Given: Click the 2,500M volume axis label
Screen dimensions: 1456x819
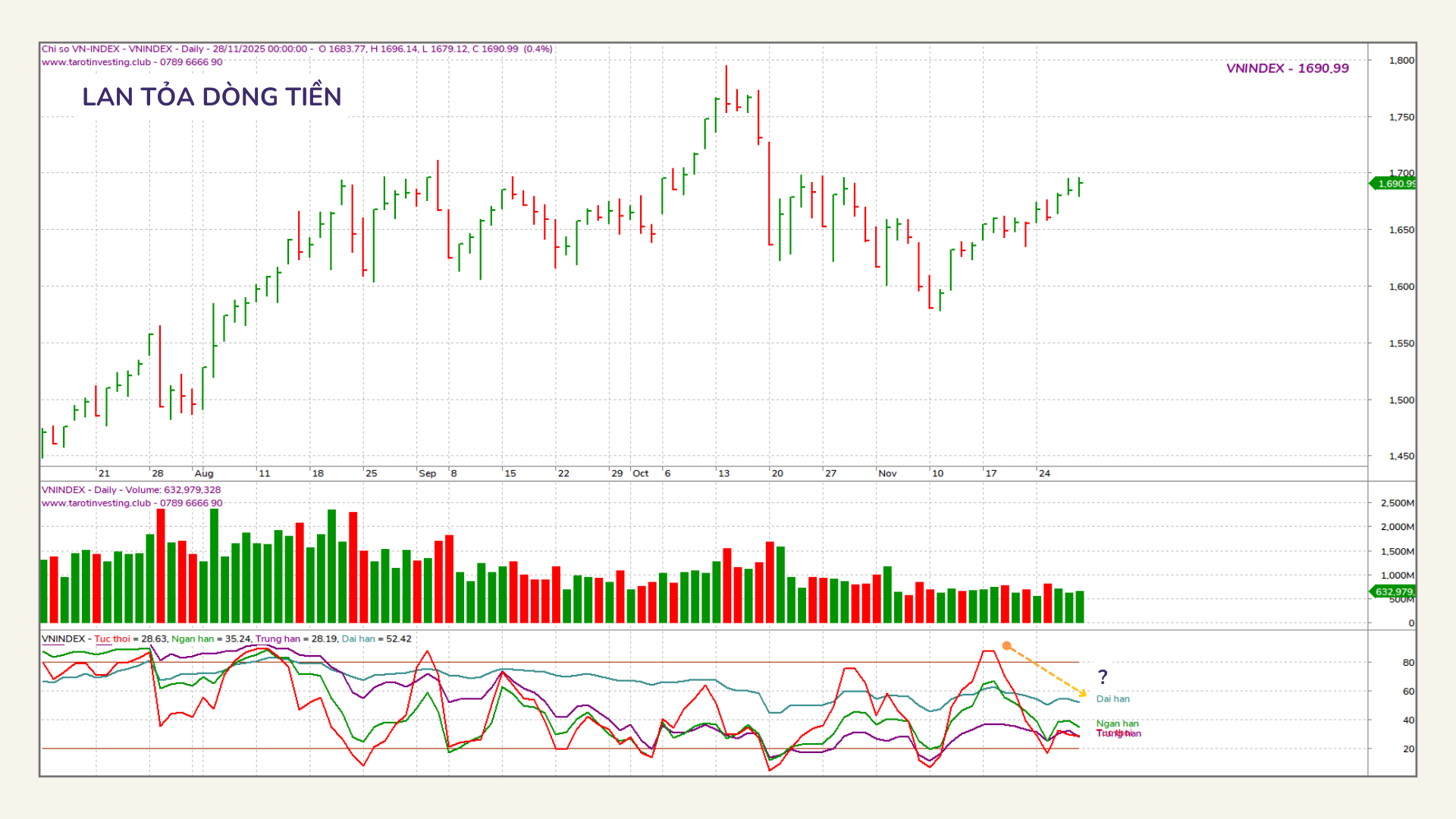Looking at the screenshot, I should 1397,503.
